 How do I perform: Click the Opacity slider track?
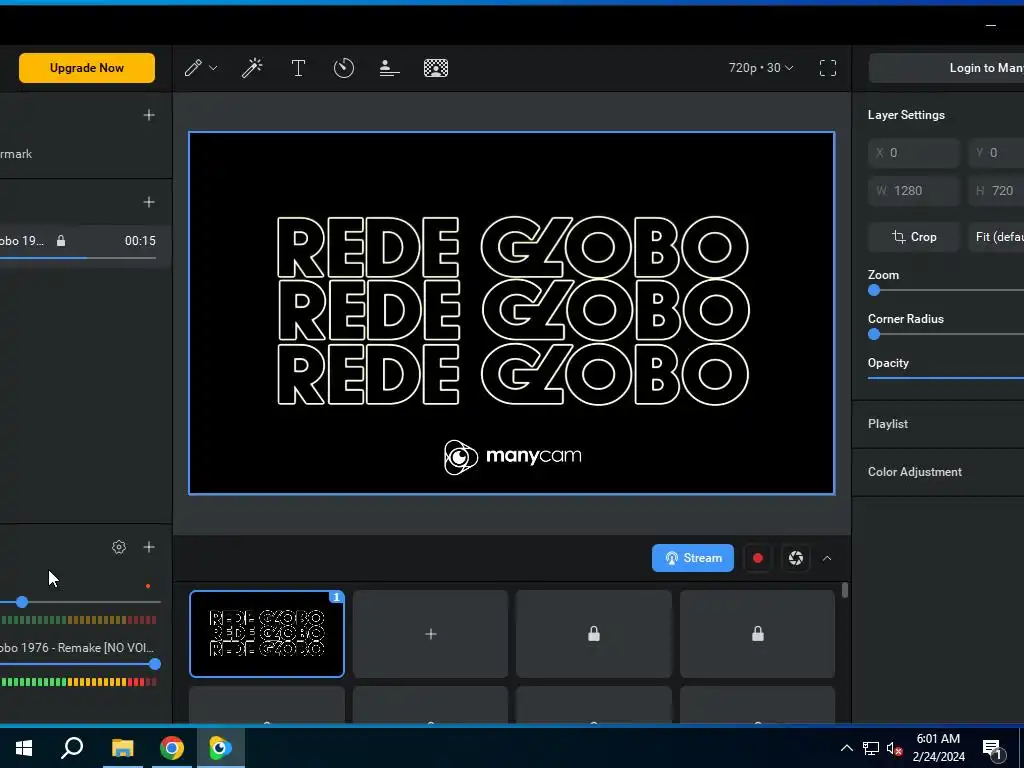click(x=946, y=377)
